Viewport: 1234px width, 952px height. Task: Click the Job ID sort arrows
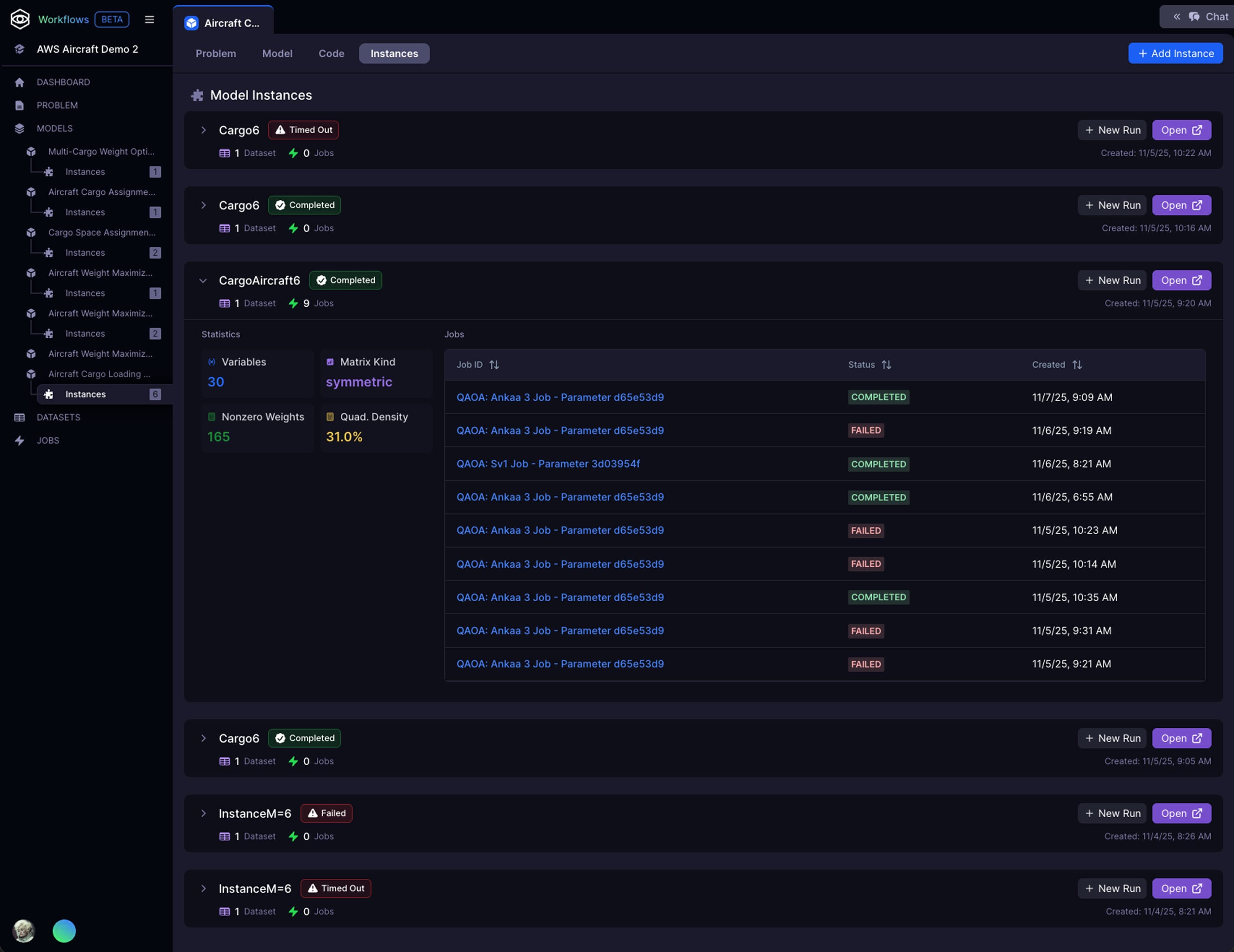494,364
